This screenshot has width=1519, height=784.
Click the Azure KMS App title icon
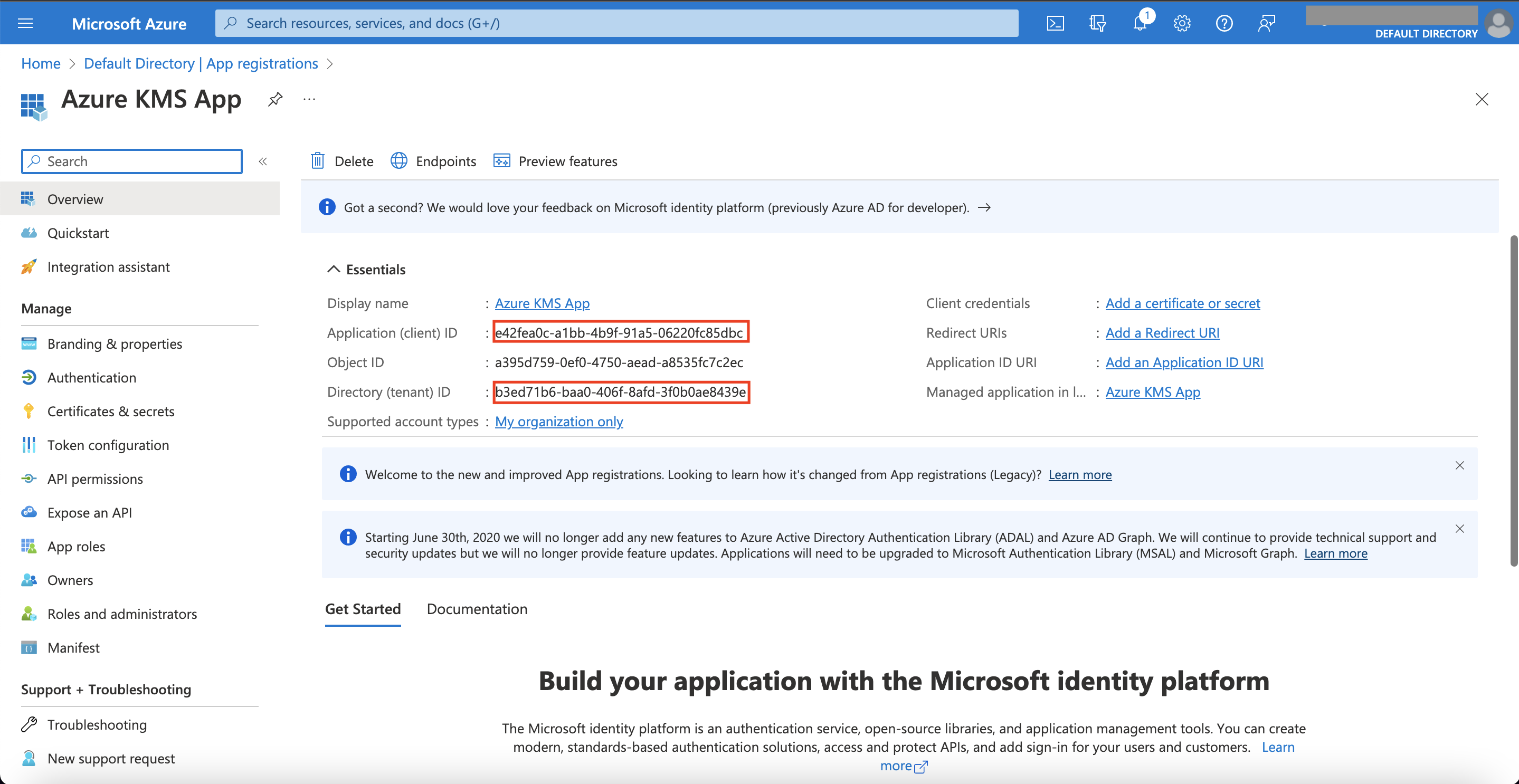[x=34, y=106]
